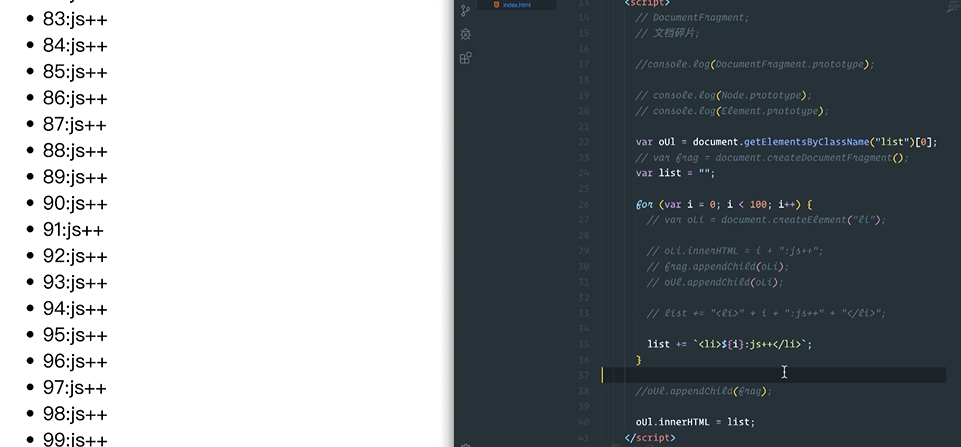
Task: Click the closing </script> tag line
Action: (650, 438)
